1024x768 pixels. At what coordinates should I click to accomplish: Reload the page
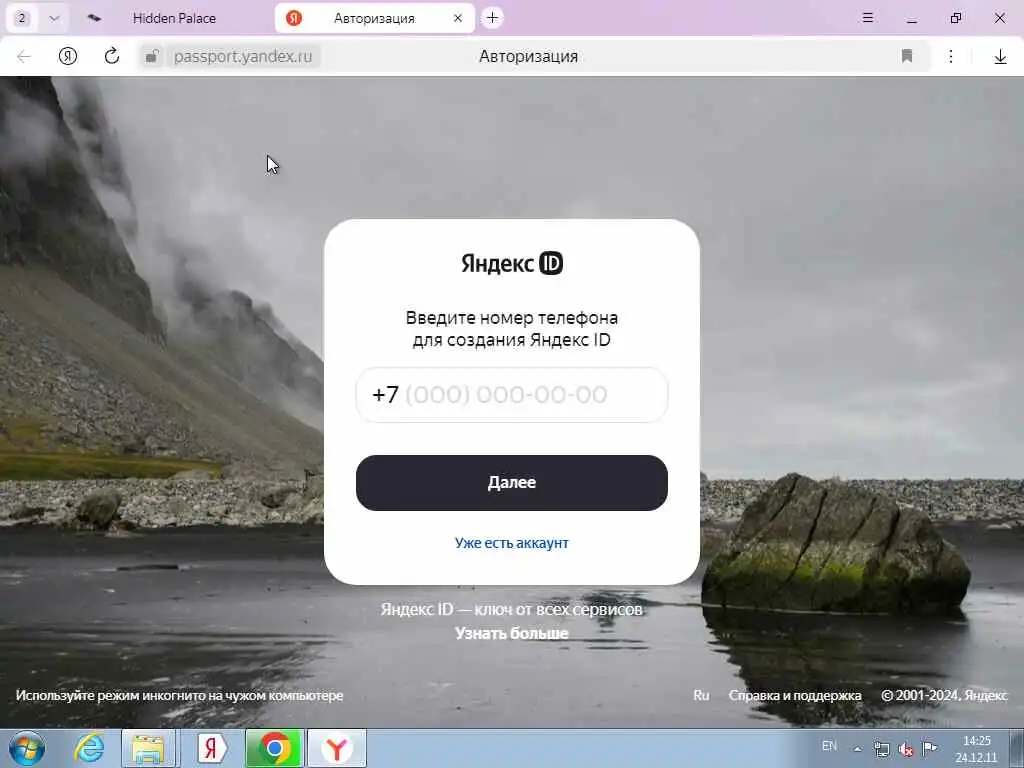pos(112,56)
